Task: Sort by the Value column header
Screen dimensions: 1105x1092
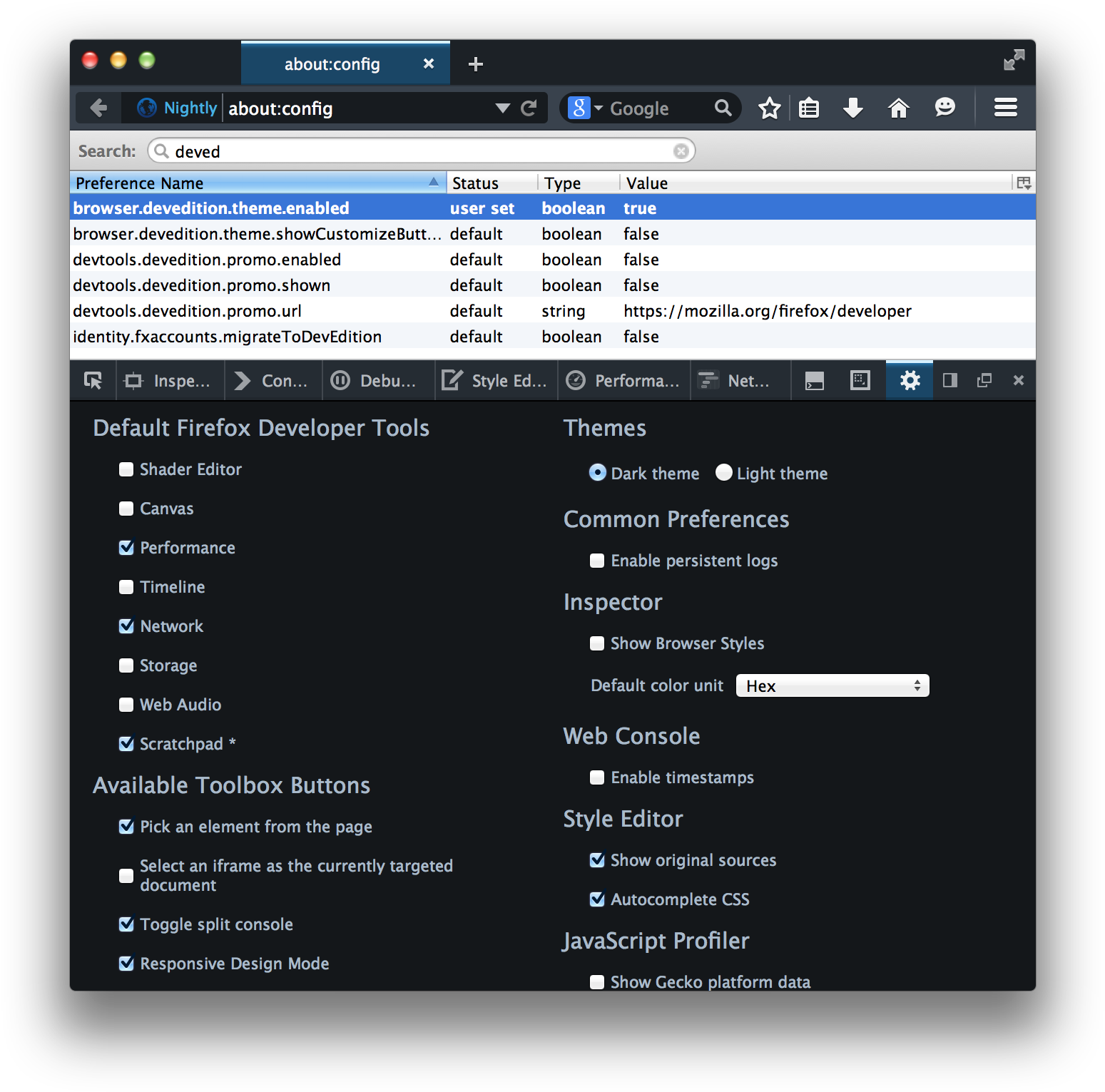Action: tap(815, 183)
